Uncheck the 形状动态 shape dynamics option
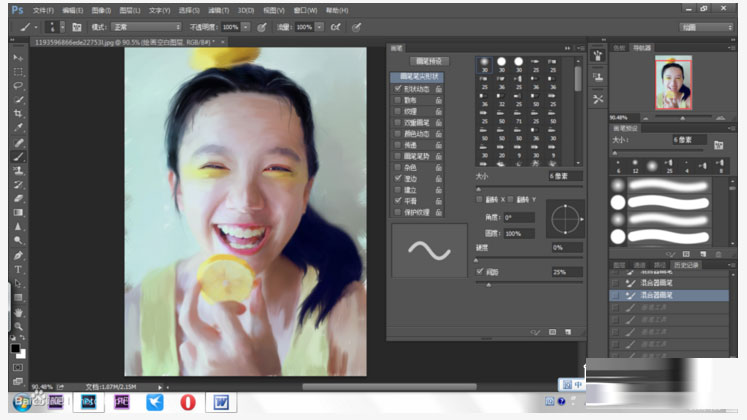The height and width of the screenshot is (420, 747). point(398,89)
